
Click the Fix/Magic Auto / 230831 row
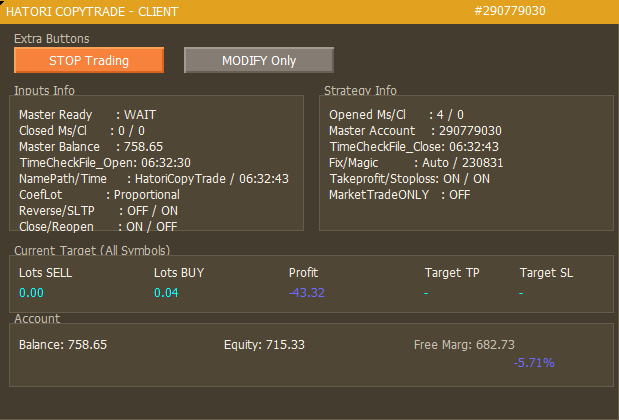pos(416,163)
